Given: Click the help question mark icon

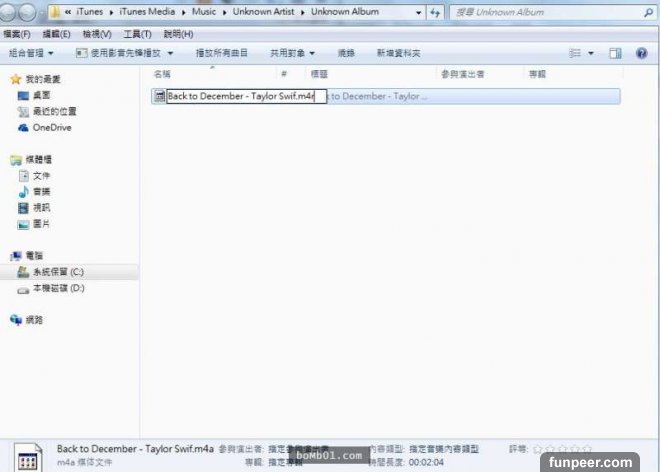Looking at the screenshot, I should tap(641, 53).
